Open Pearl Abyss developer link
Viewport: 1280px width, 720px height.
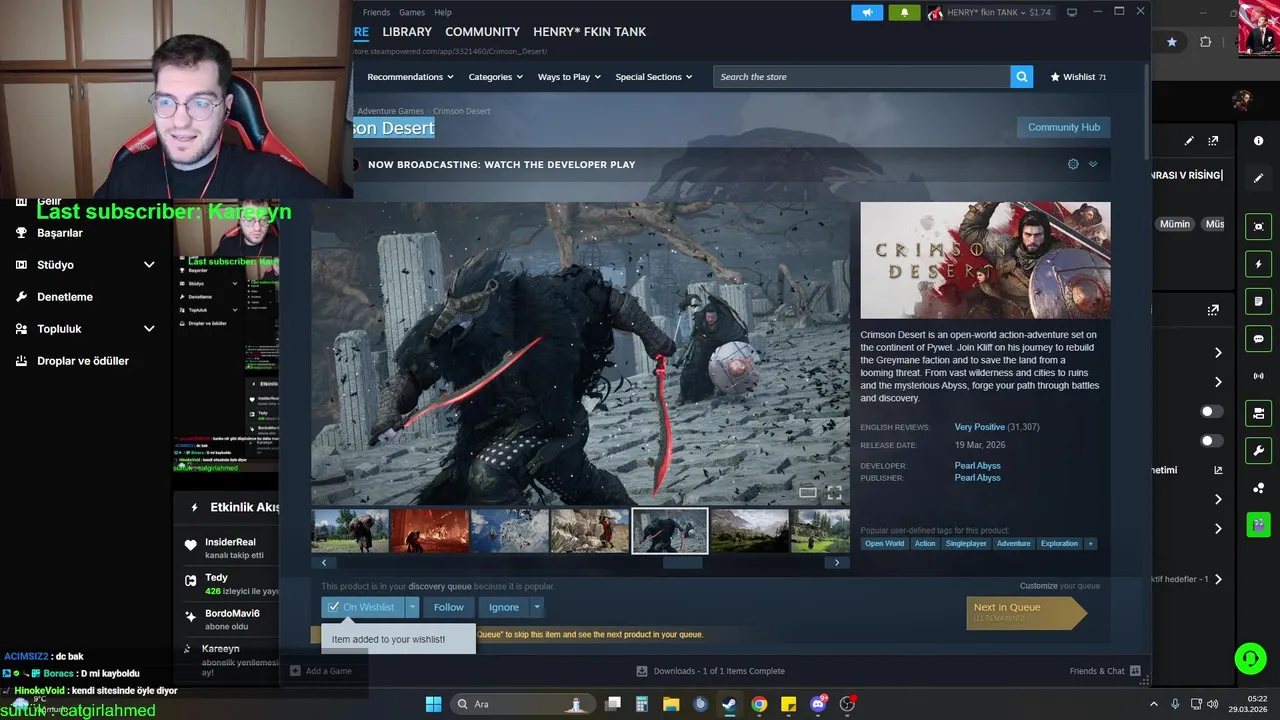coord(977,466)
